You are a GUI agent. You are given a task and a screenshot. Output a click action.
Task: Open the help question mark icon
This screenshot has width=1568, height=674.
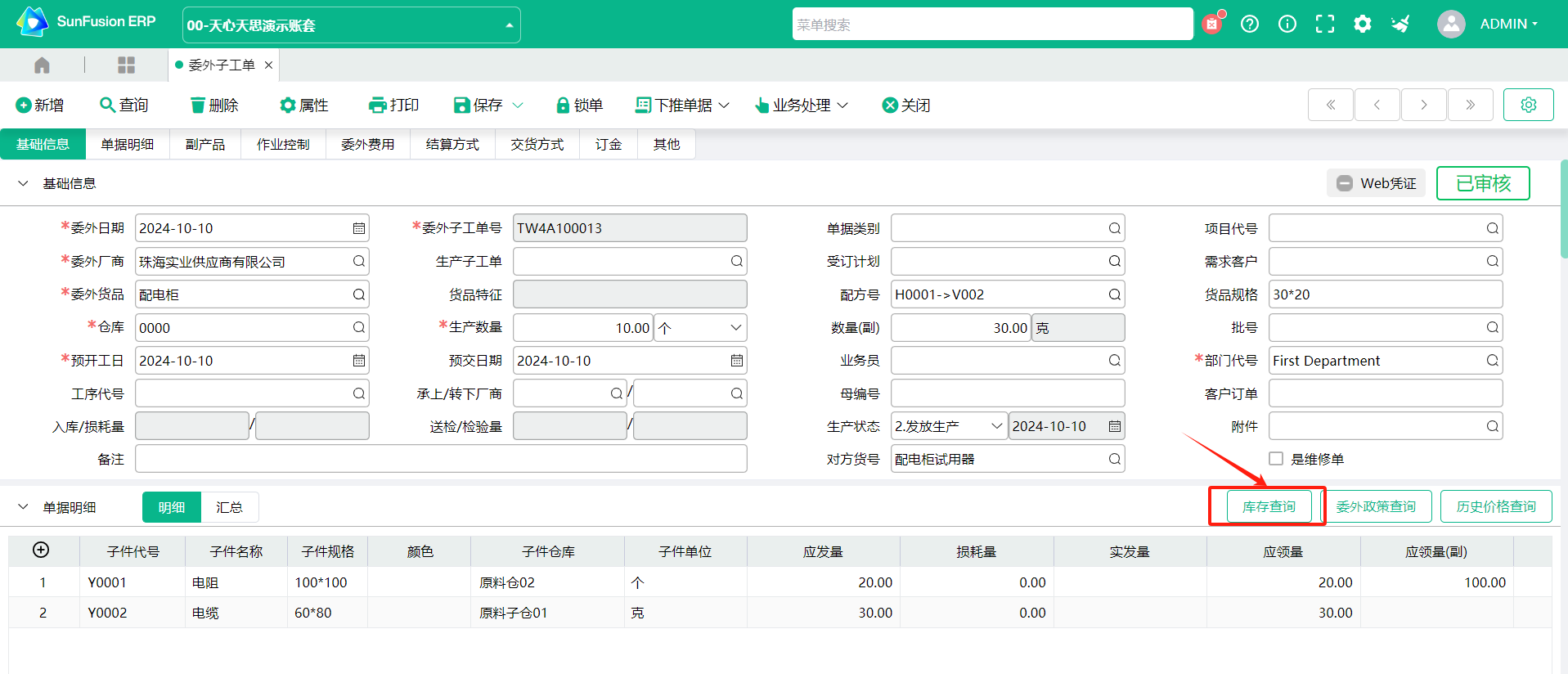(x=1250, y=24)
